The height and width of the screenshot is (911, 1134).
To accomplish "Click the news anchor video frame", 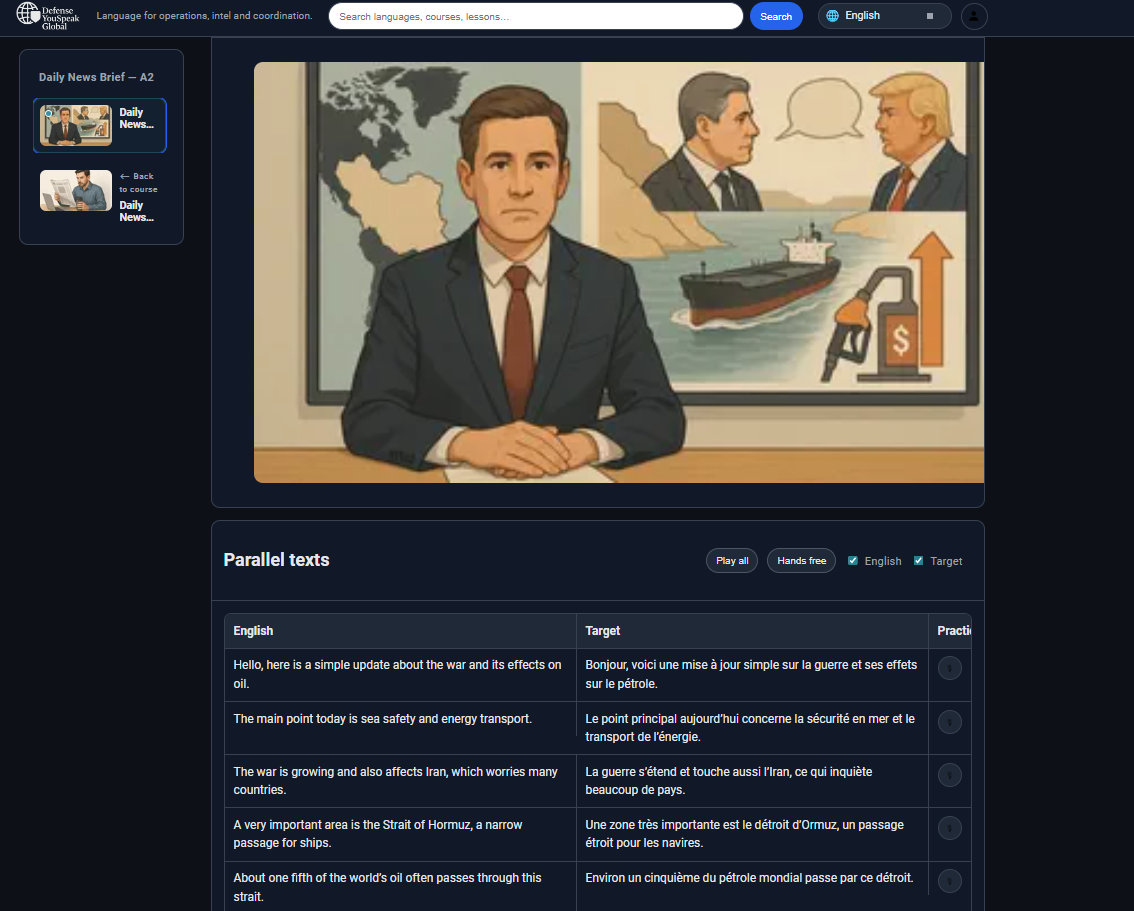I will coord(618,272).
